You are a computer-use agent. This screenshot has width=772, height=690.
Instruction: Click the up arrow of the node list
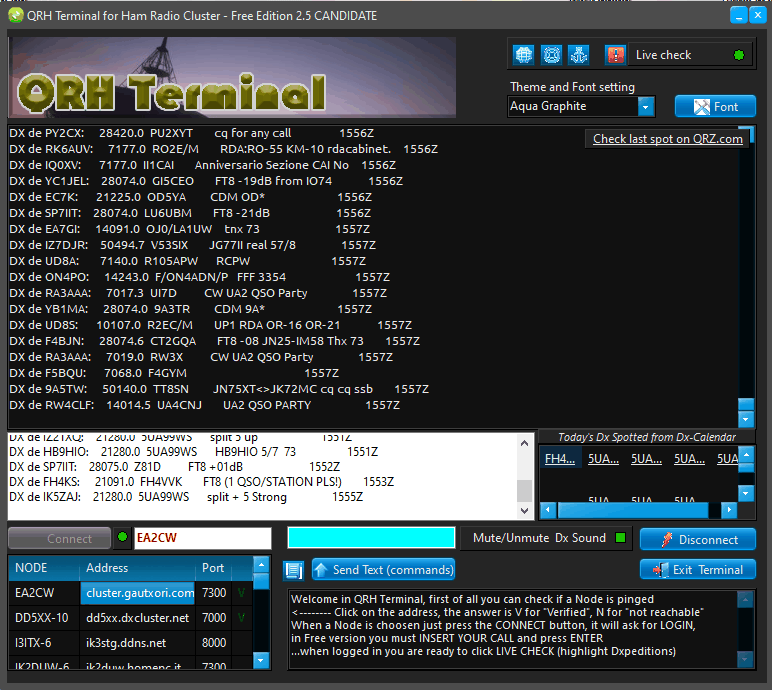(261, 581)
